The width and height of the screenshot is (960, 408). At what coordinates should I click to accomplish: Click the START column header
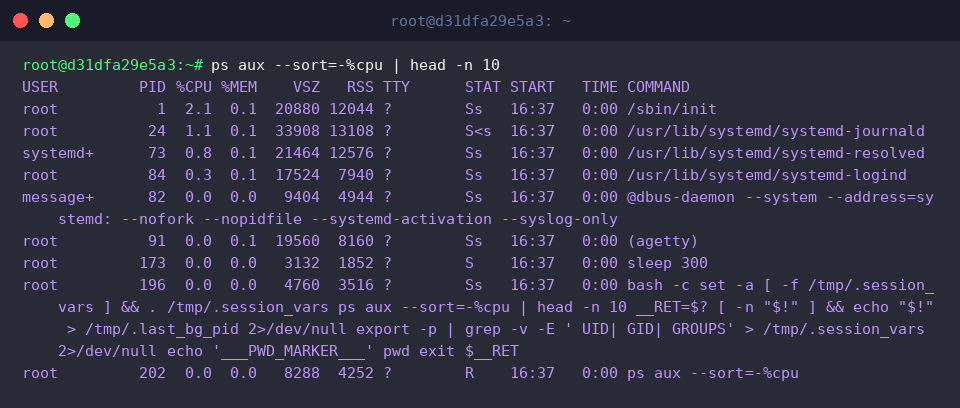pyautogui.click(x=531, y=87)
